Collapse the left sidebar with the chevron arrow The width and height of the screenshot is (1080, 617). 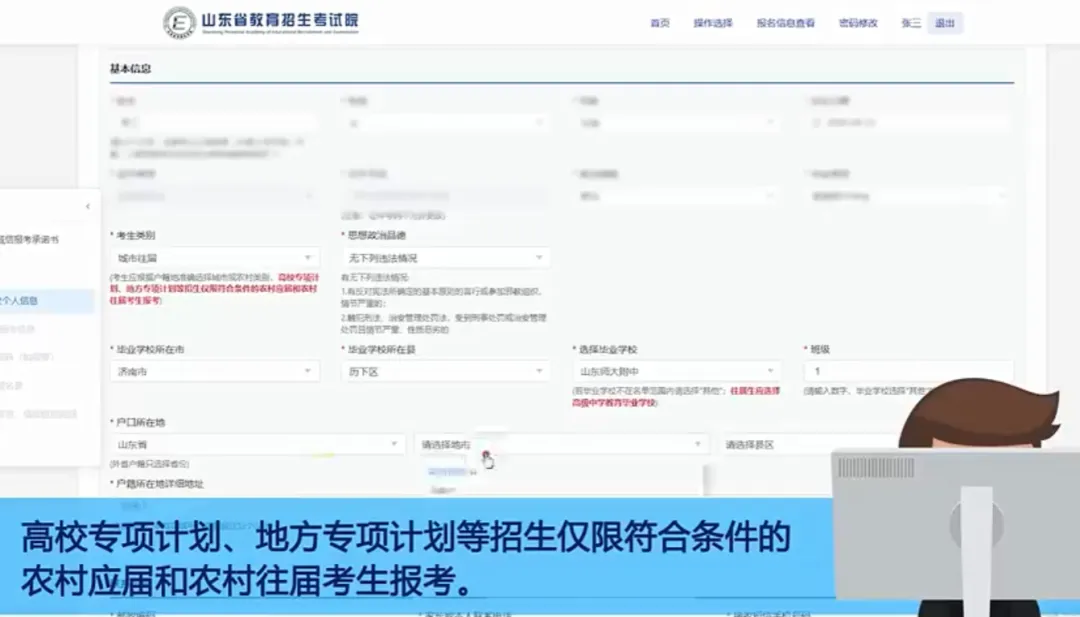coord(87,207)
